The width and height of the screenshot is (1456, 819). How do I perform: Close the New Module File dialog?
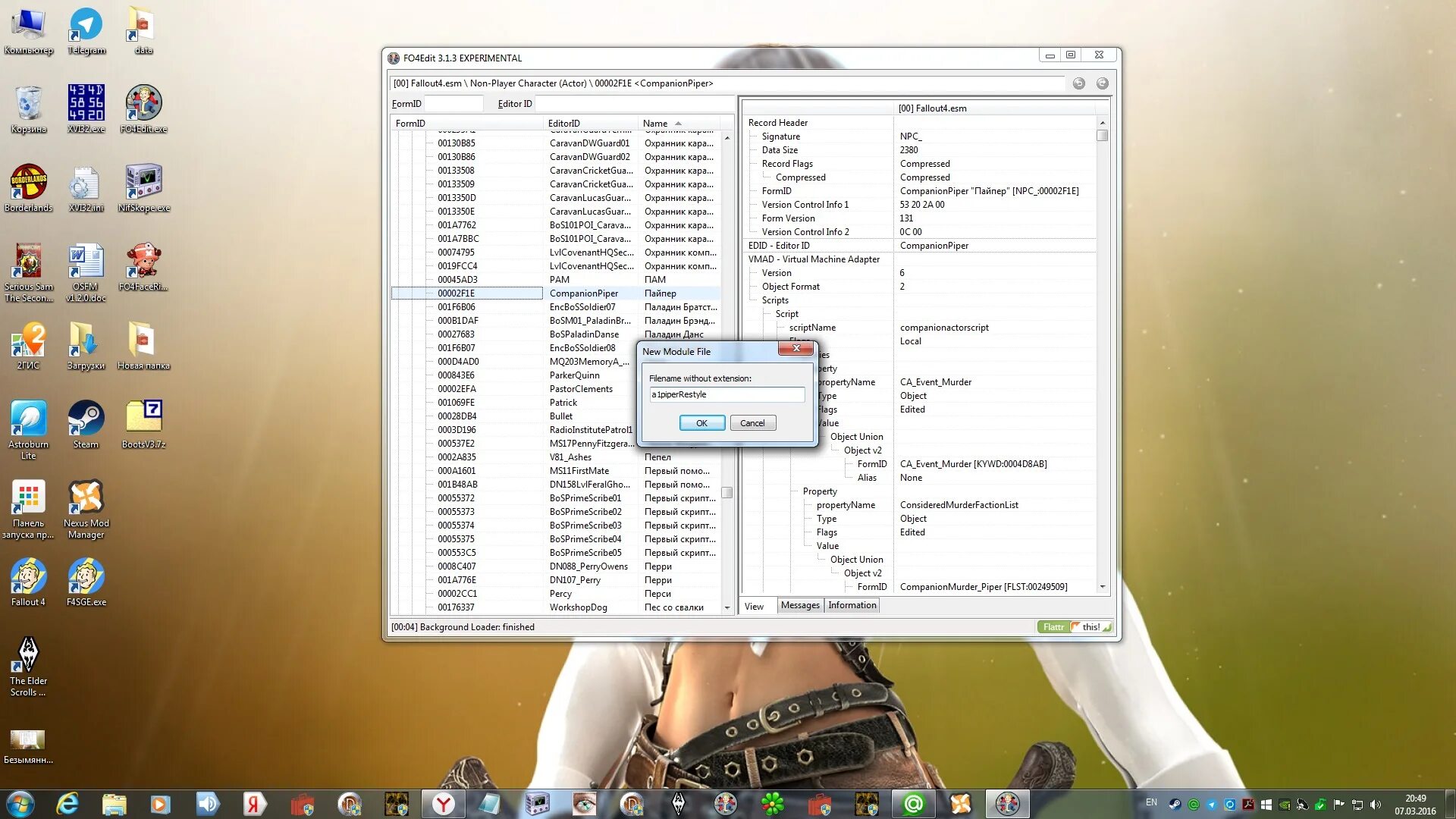796,348
